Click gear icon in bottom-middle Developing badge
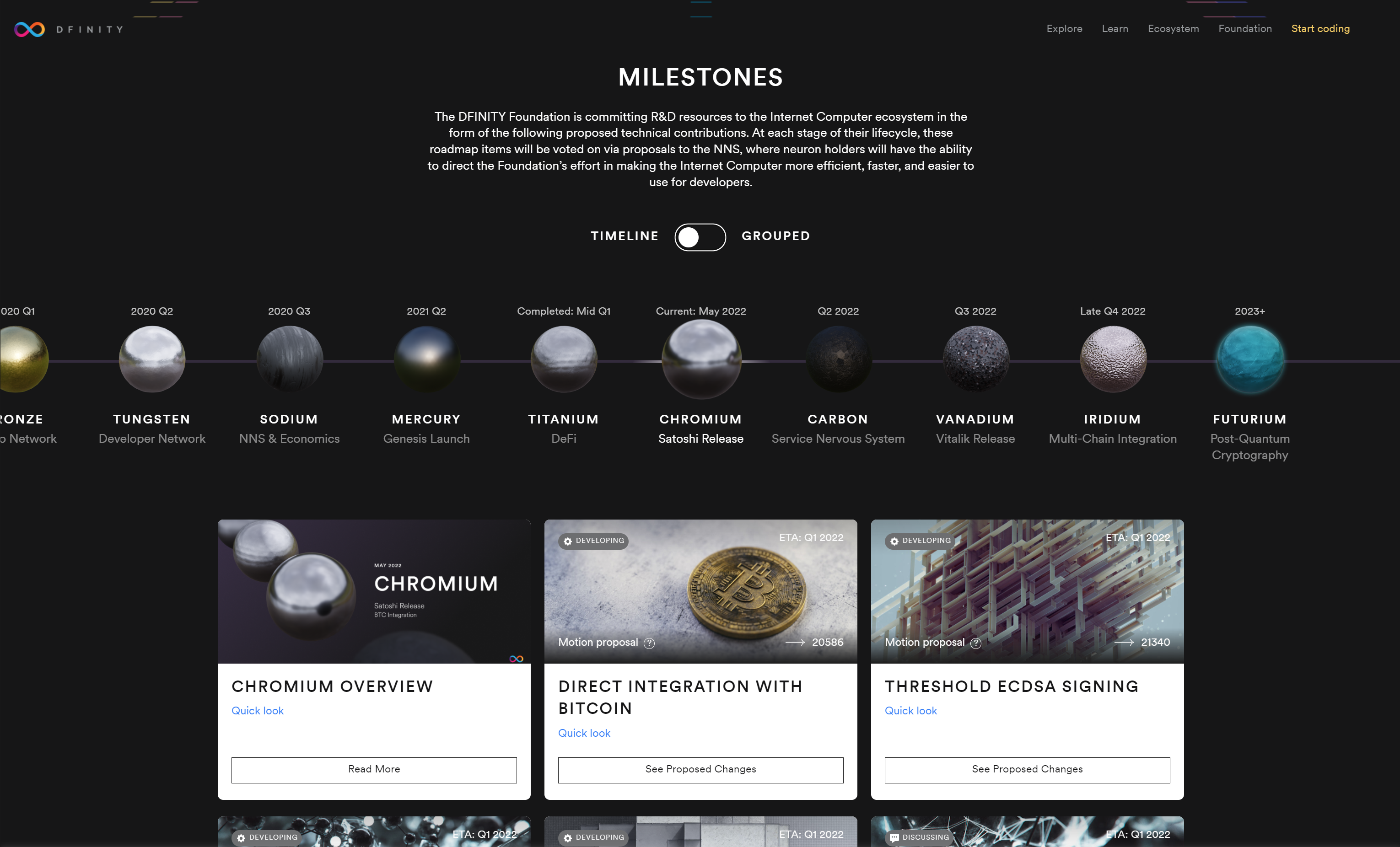The height and width of the screenshot is (847, 1400). click(568, 838)
